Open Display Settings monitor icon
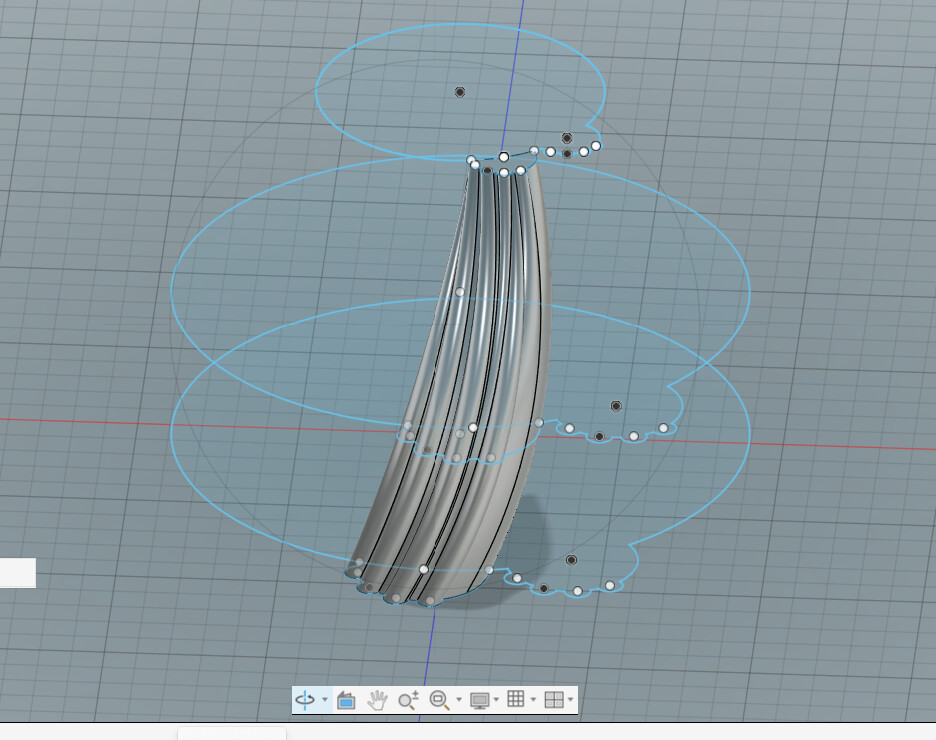936x740 pixels. point(480,700)
